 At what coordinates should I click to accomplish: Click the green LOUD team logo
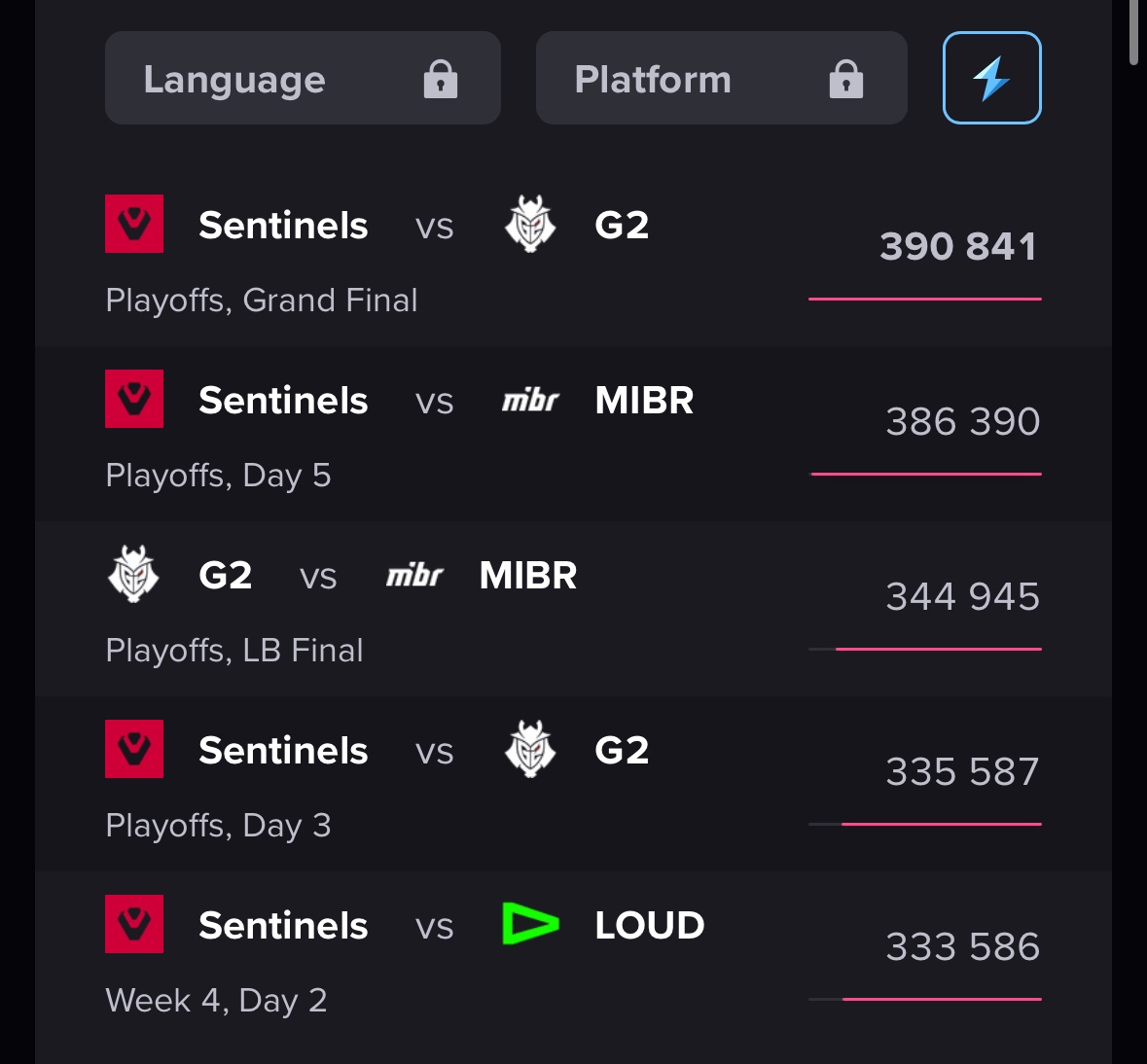[x=530, y=924]
